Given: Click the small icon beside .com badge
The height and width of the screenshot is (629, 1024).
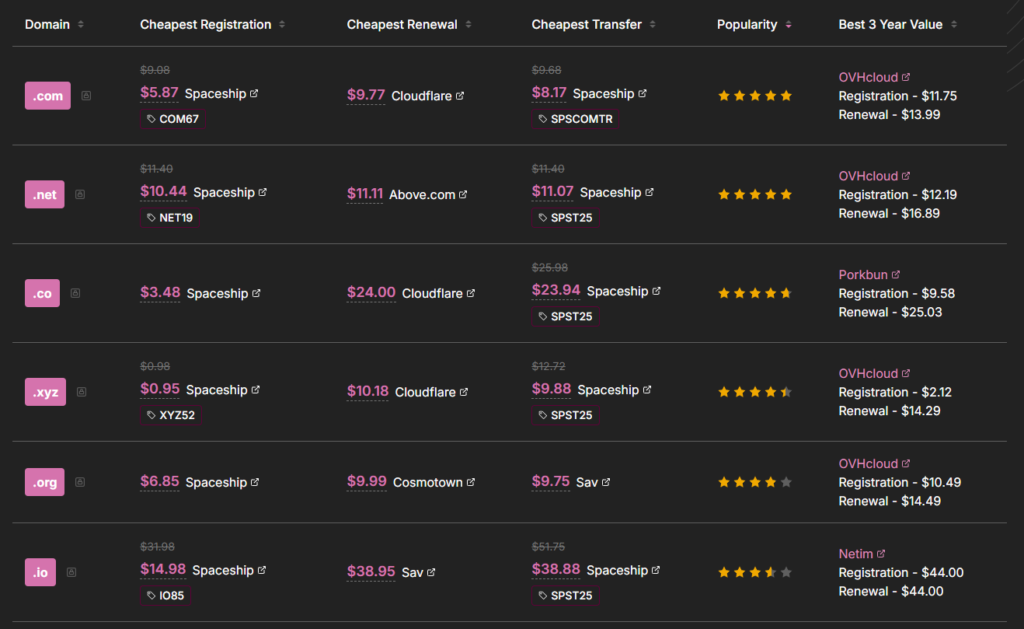Looking at the screenshot, I should pos(86,96).
